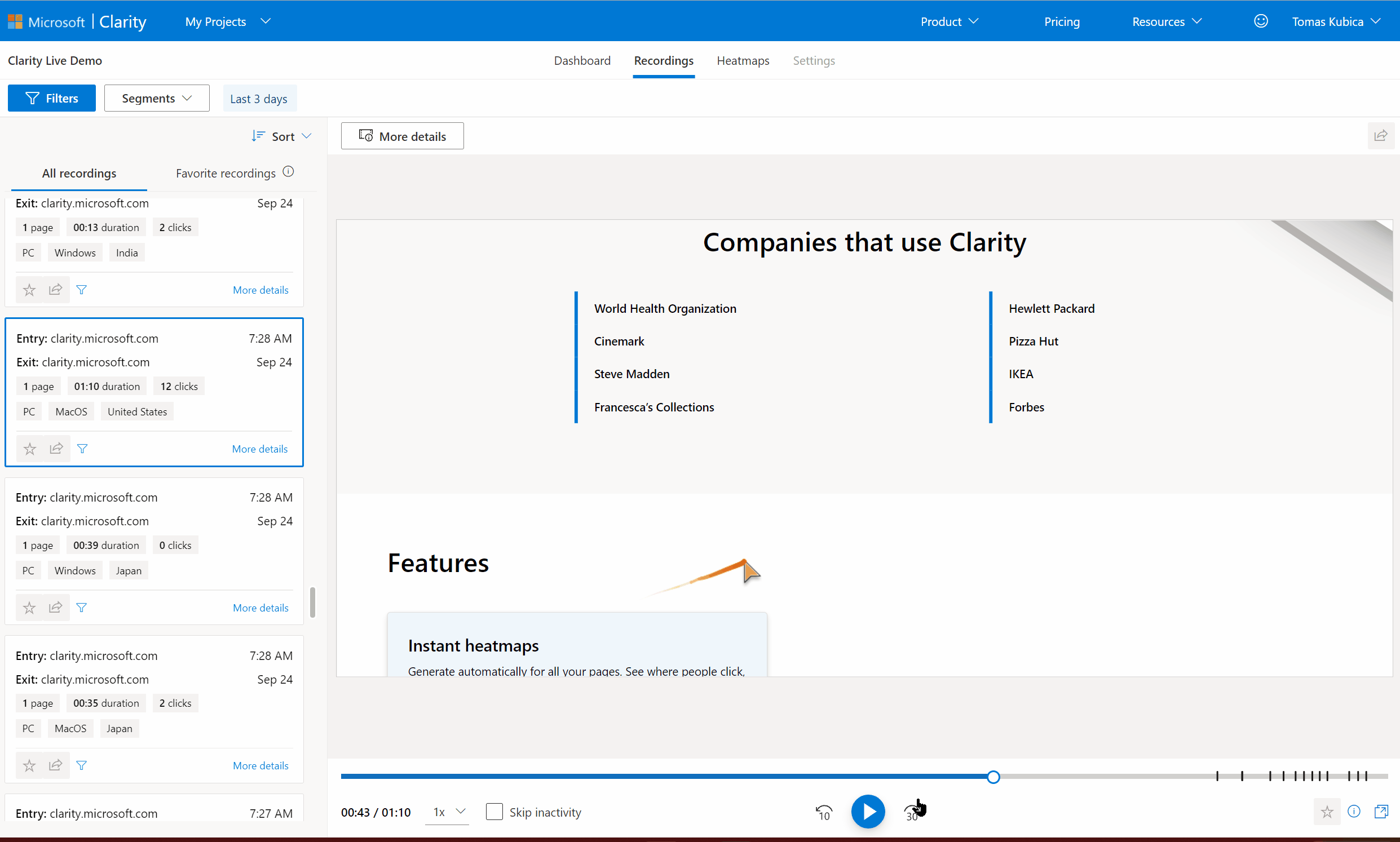This screenshot has height=842, width=1400.
Task: Skip forward 30 seconds icon
Action: tap(912, 813)
